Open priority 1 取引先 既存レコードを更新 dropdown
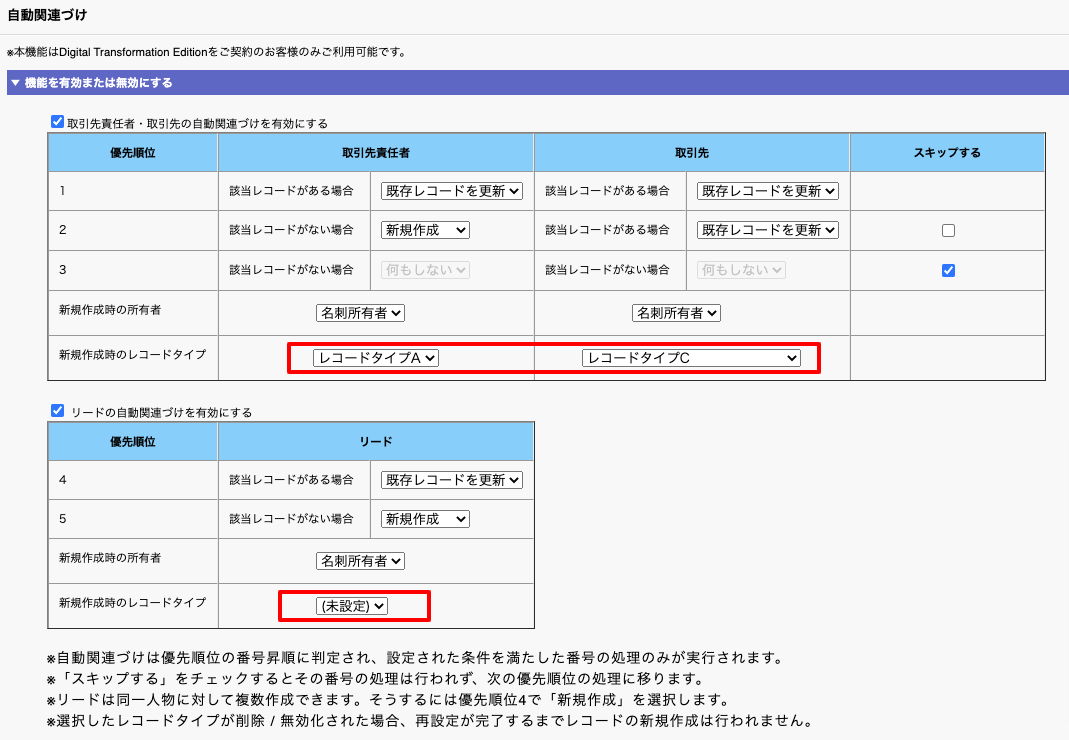The height and width of the screenshot is (740, 1069). point(768,191)
